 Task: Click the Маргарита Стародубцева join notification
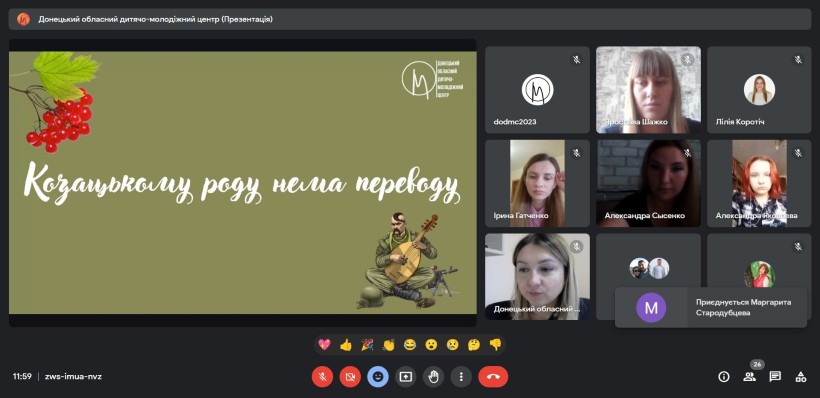711,308
